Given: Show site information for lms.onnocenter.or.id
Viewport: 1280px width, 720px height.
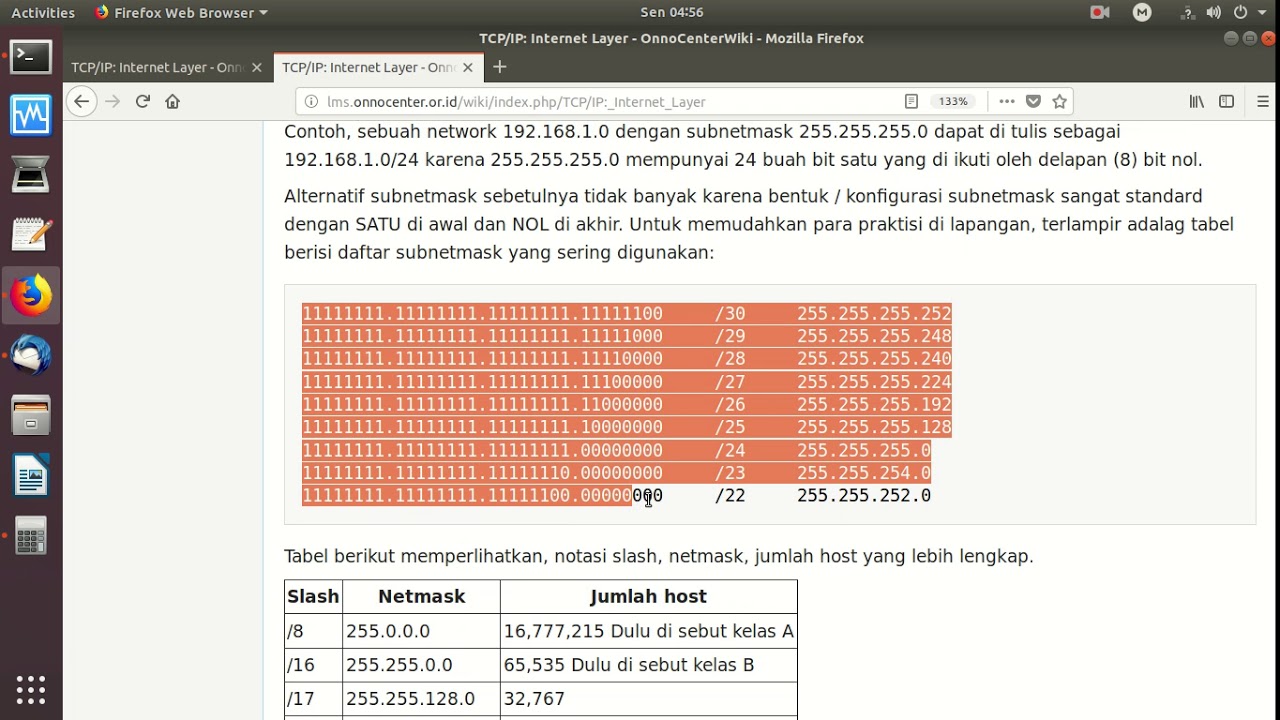Looking at the screenshot, I should (311, 101).
